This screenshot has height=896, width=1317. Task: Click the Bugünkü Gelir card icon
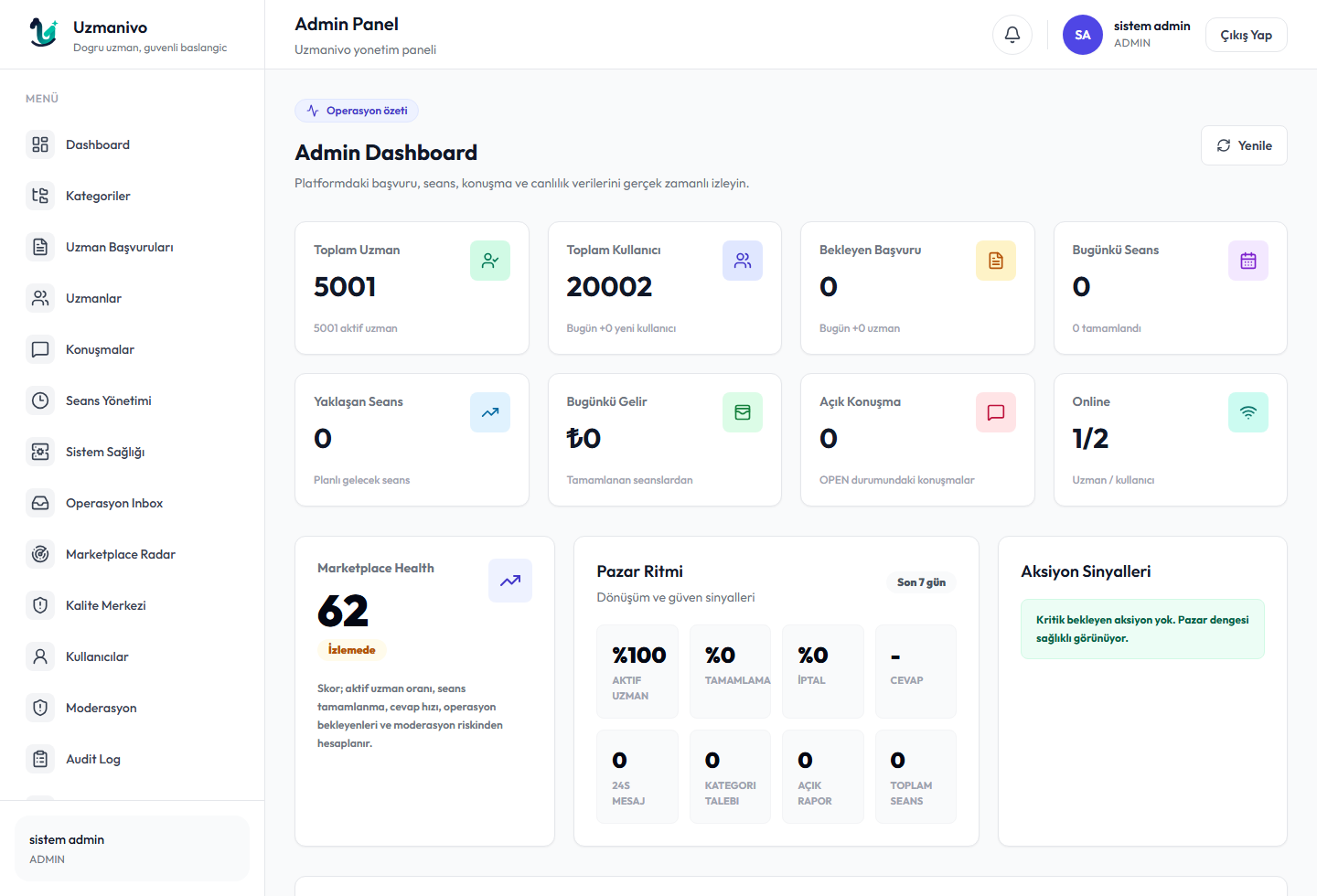(x=743, y=412)
